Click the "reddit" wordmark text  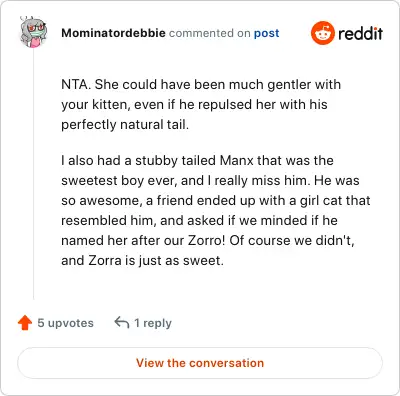pos(360,33)
